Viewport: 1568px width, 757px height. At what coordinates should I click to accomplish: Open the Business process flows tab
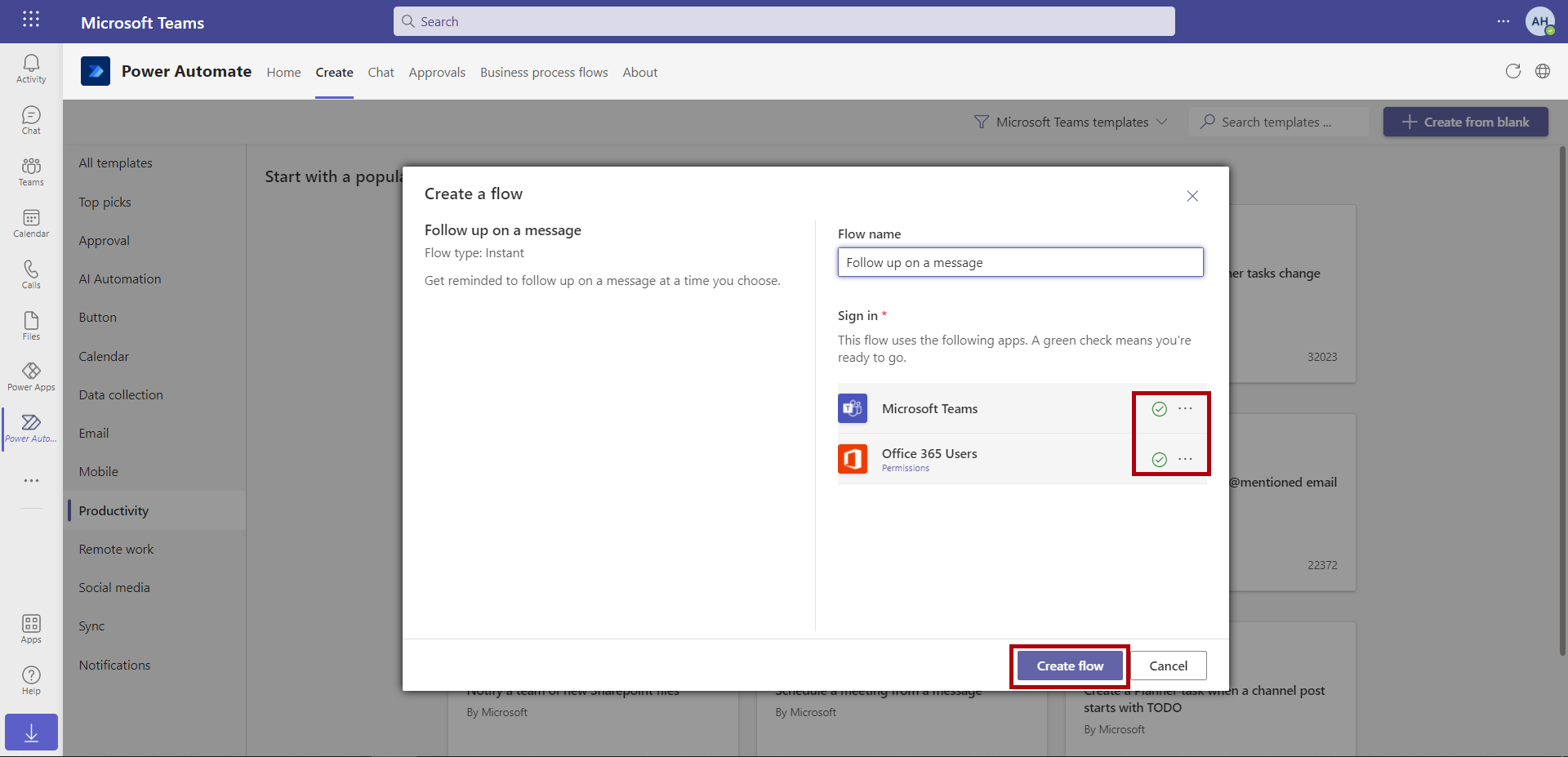(x=544, y=72)
